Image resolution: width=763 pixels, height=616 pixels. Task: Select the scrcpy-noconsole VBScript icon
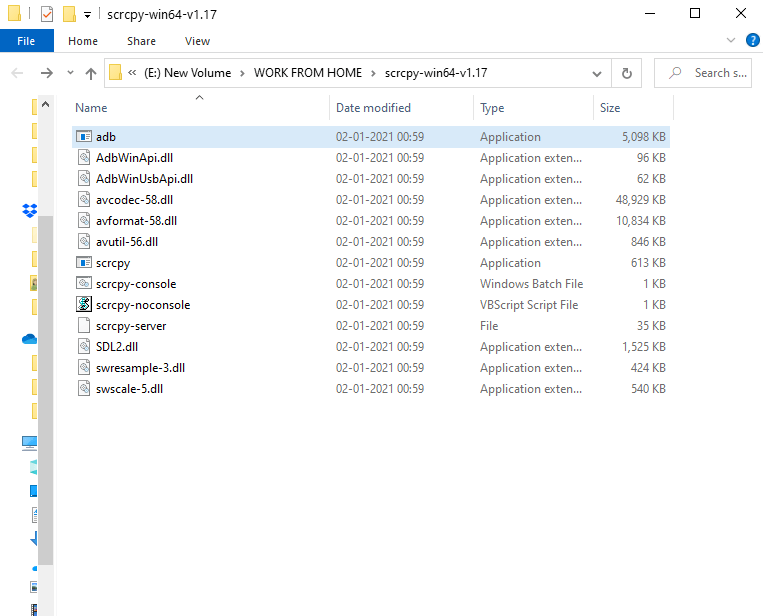[84, 305]
